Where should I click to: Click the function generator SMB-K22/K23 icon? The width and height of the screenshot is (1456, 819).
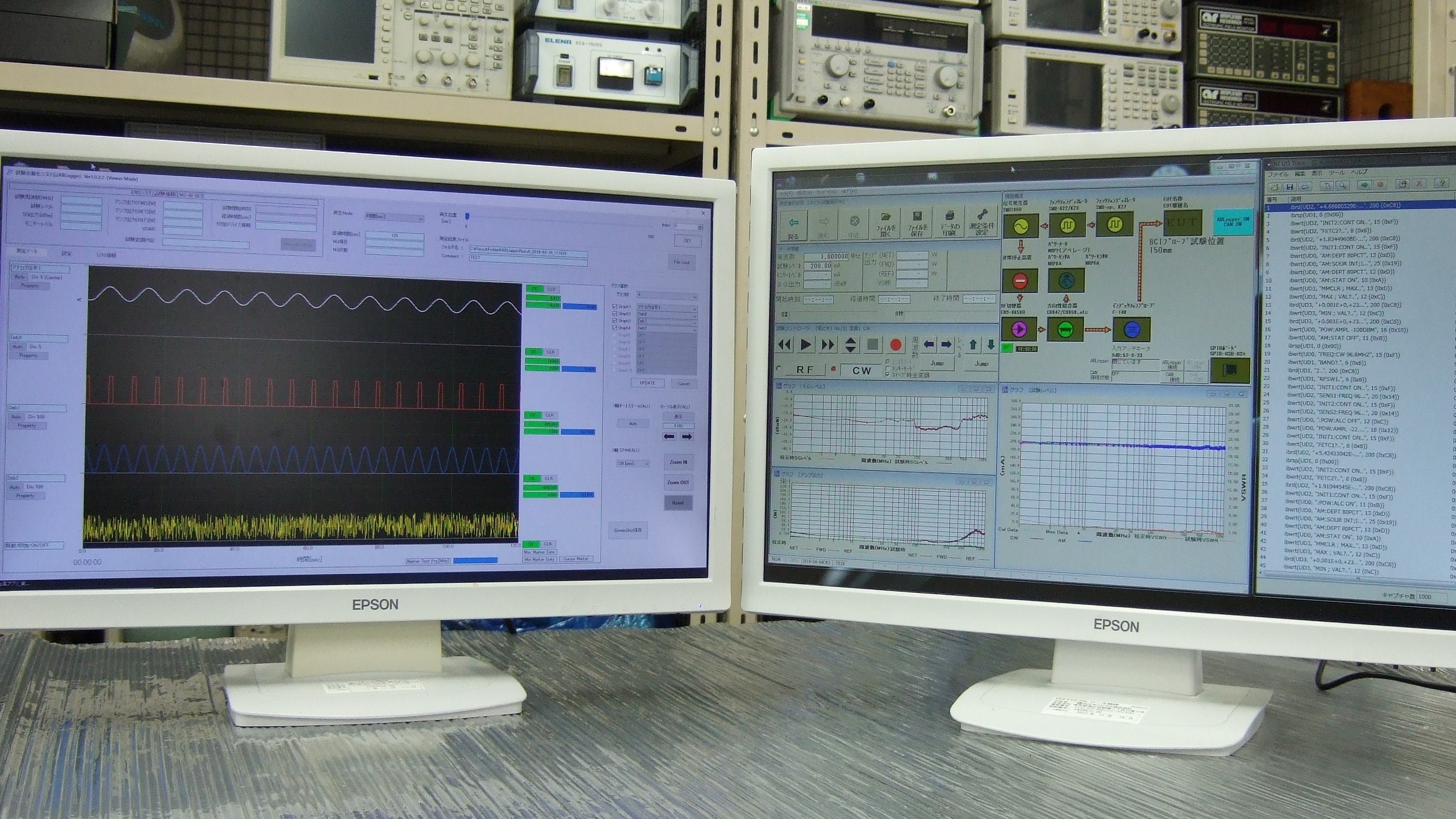(1067, 224)
